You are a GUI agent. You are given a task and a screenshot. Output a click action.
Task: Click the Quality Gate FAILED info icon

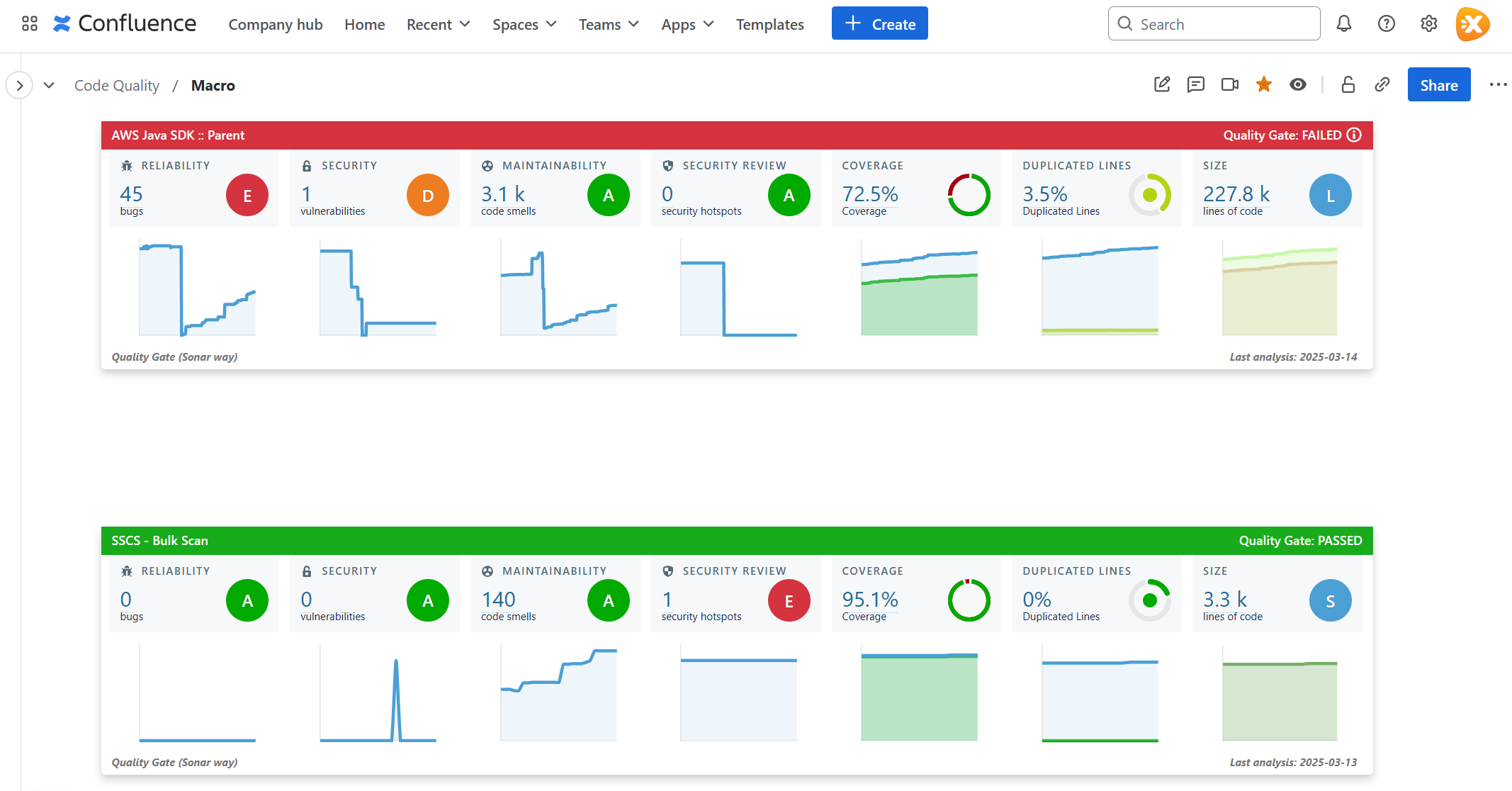click(1354, 135)
